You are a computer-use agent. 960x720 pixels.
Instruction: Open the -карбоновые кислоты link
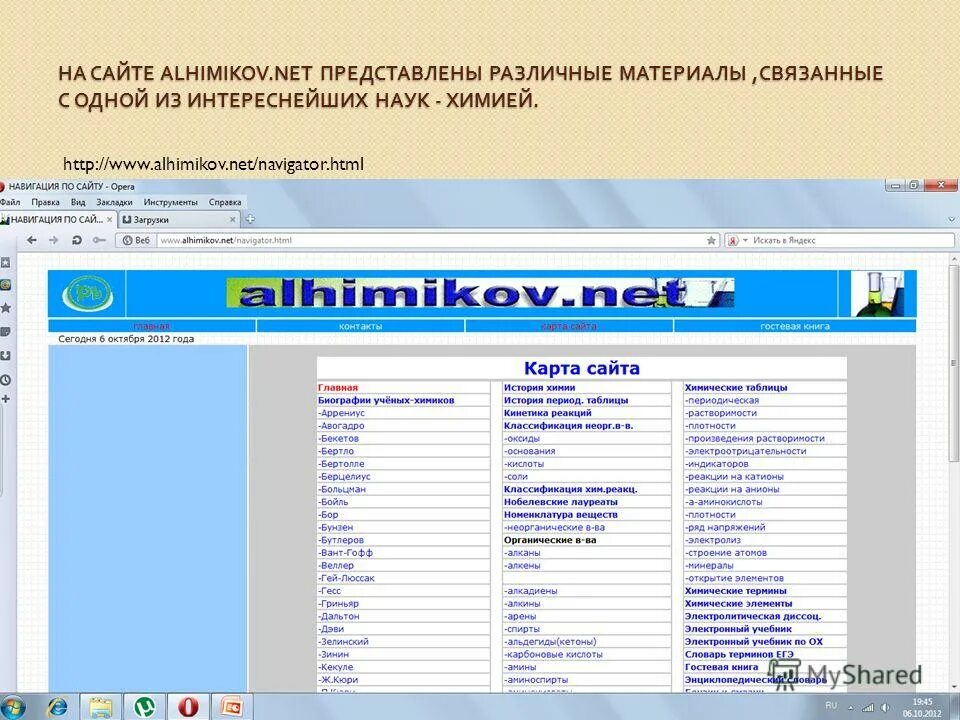553,654
